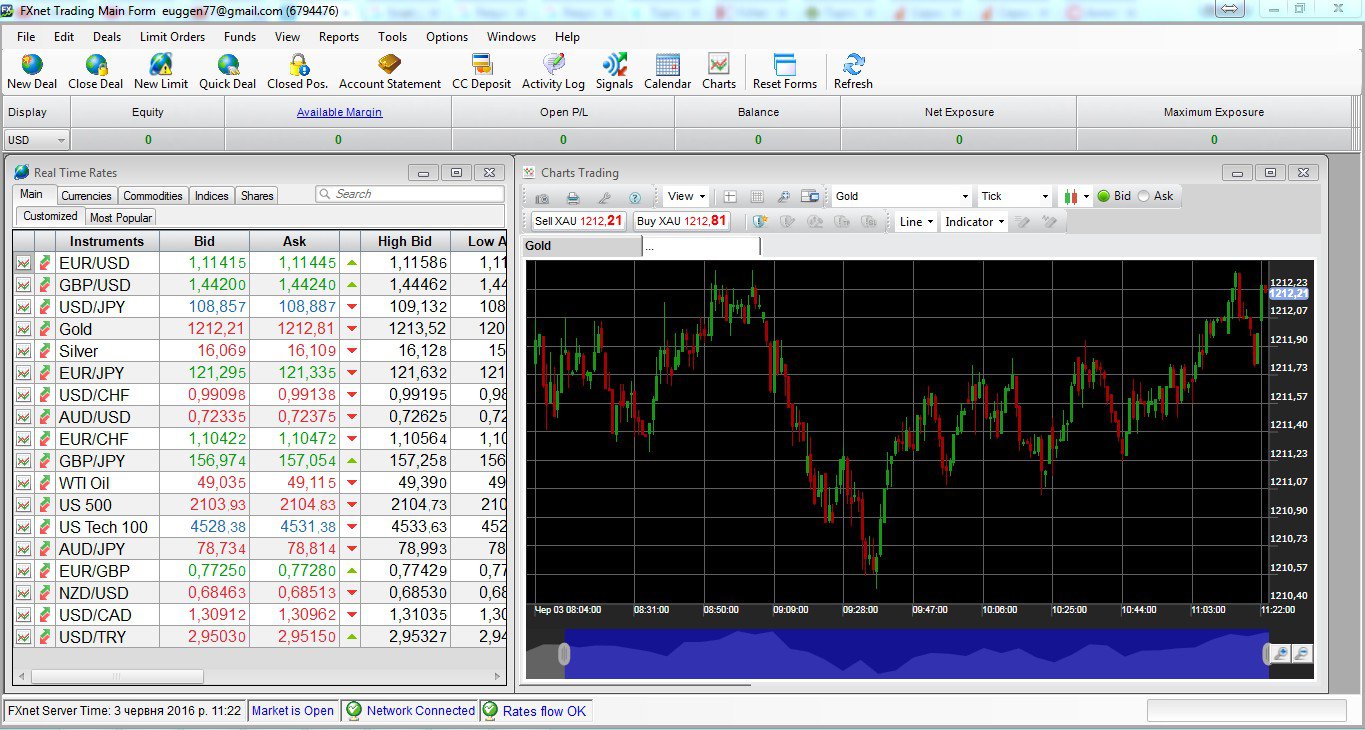Switch to the Commodities tab
Screen dimensions: 1365x730
(x=153, y=196)
